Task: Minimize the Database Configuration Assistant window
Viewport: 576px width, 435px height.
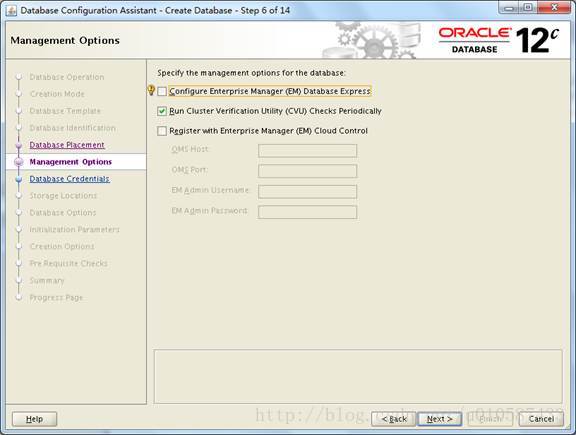Action: (509, 7)
